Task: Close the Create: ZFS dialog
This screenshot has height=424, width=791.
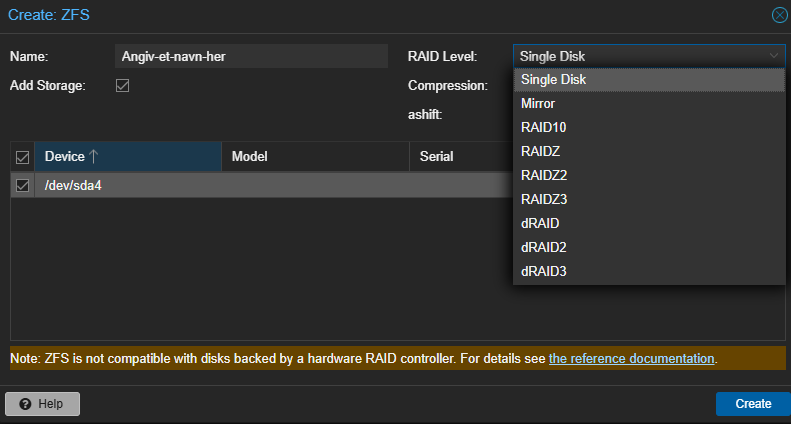Action: click(x=779, y=15)
